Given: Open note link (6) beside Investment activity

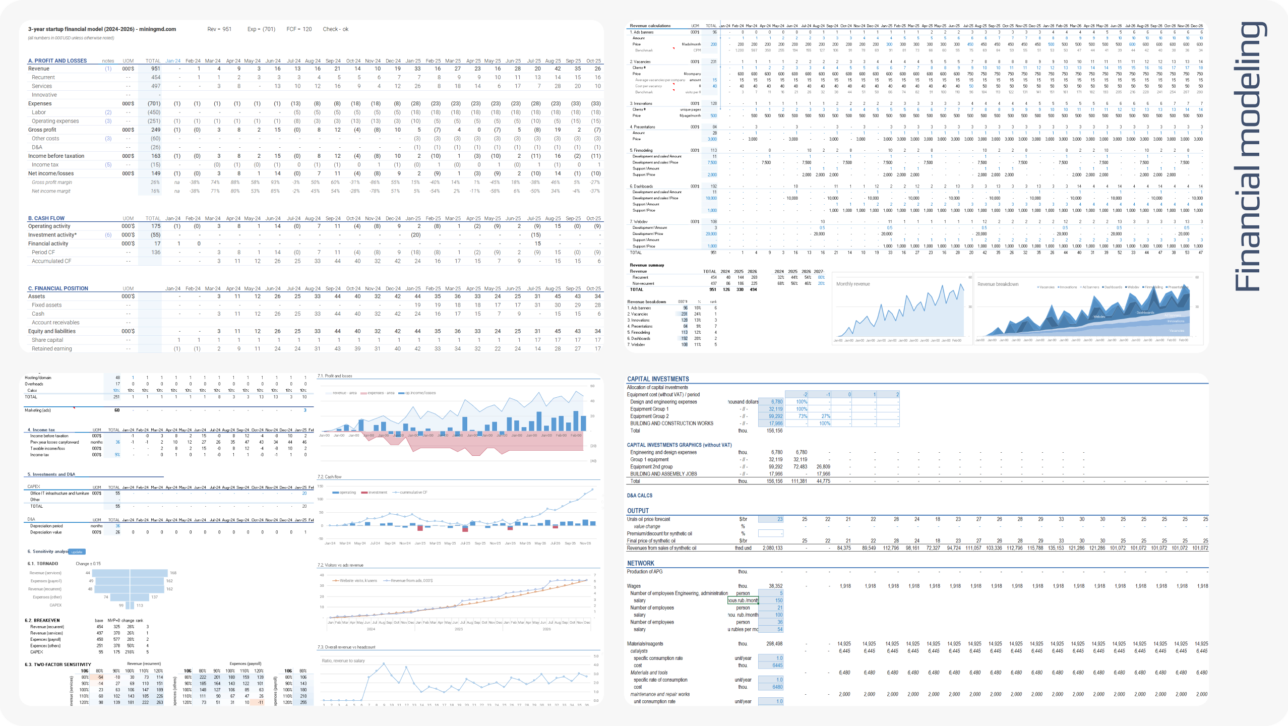Looking at the screenshot, I should 108,234.
